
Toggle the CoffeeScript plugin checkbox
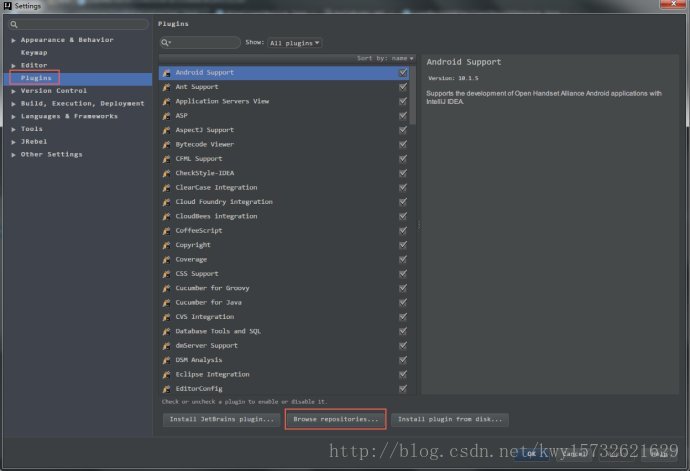click(x=403, y=231)
